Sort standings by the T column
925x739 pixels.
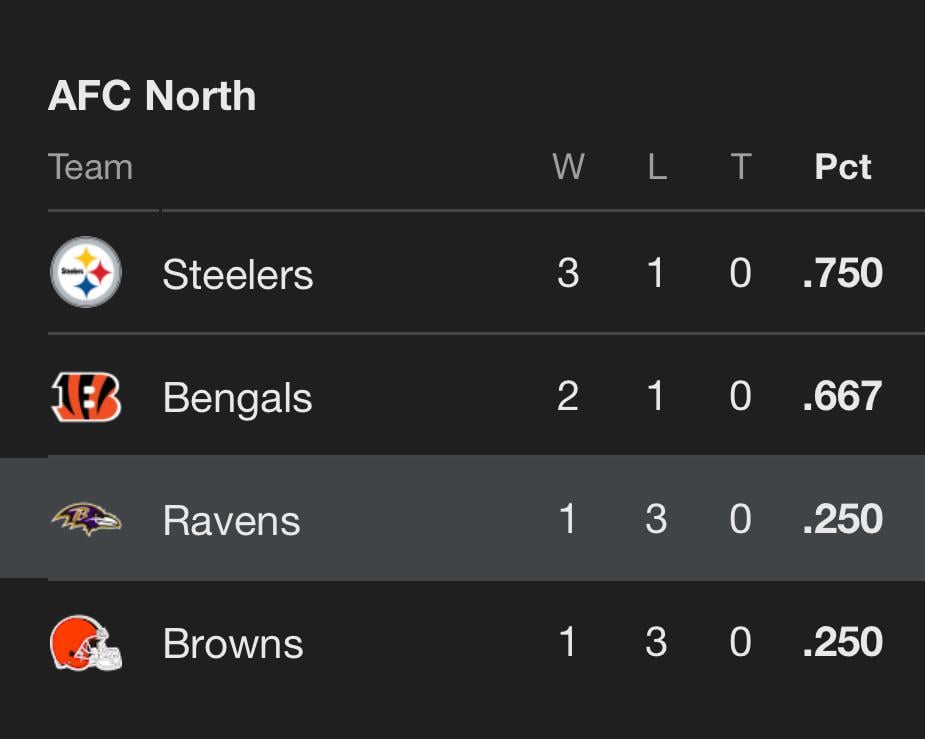tap(740, 167)
